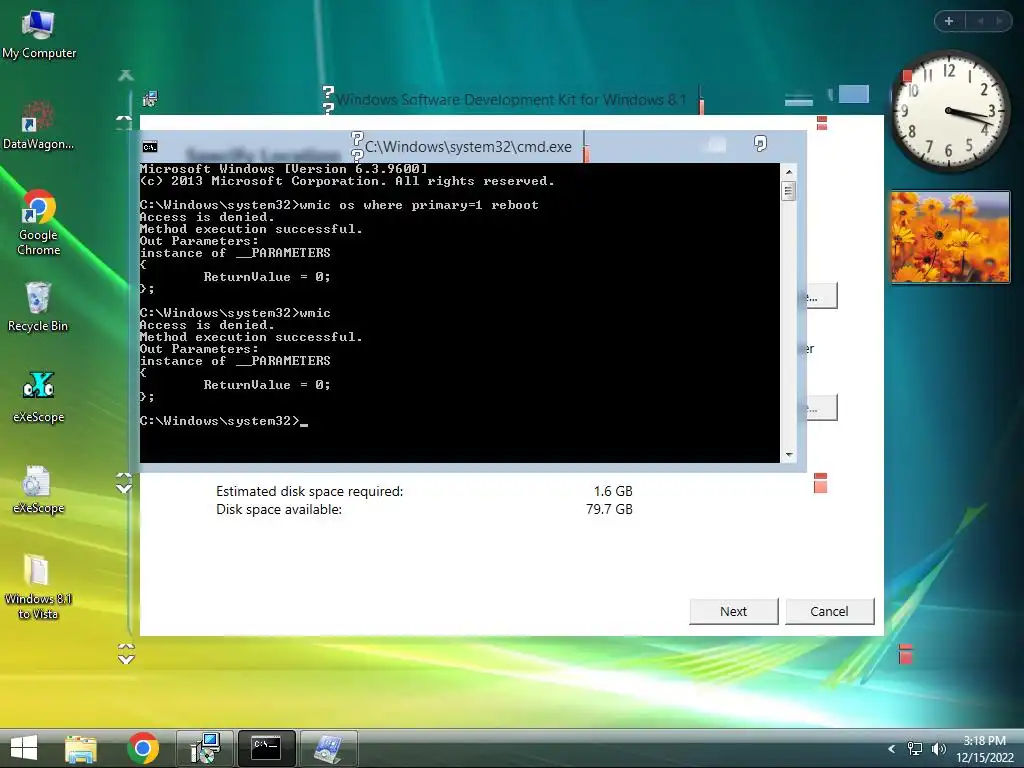Click the SDK installer window title icon
The image size is (1024, 768).
tap(150, 99)
